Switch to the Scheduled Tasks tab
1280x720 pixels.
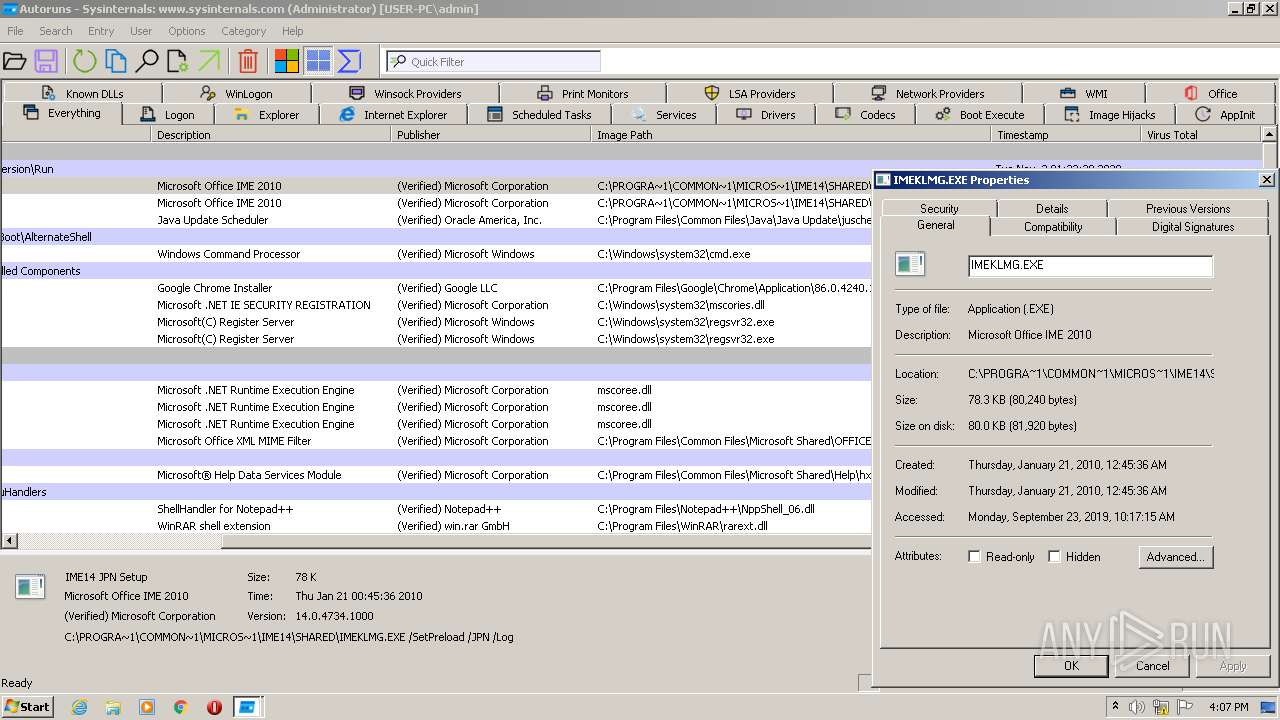coord(539,115)
